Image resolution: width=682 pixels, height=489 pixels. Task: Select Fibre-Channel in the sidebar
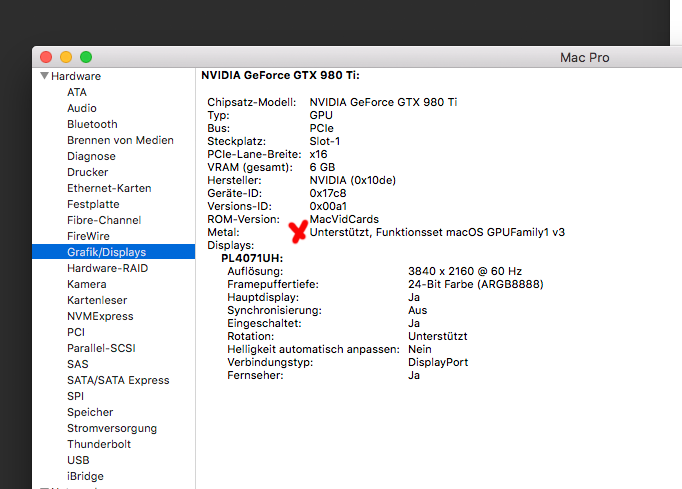click(x=104, y=220)
